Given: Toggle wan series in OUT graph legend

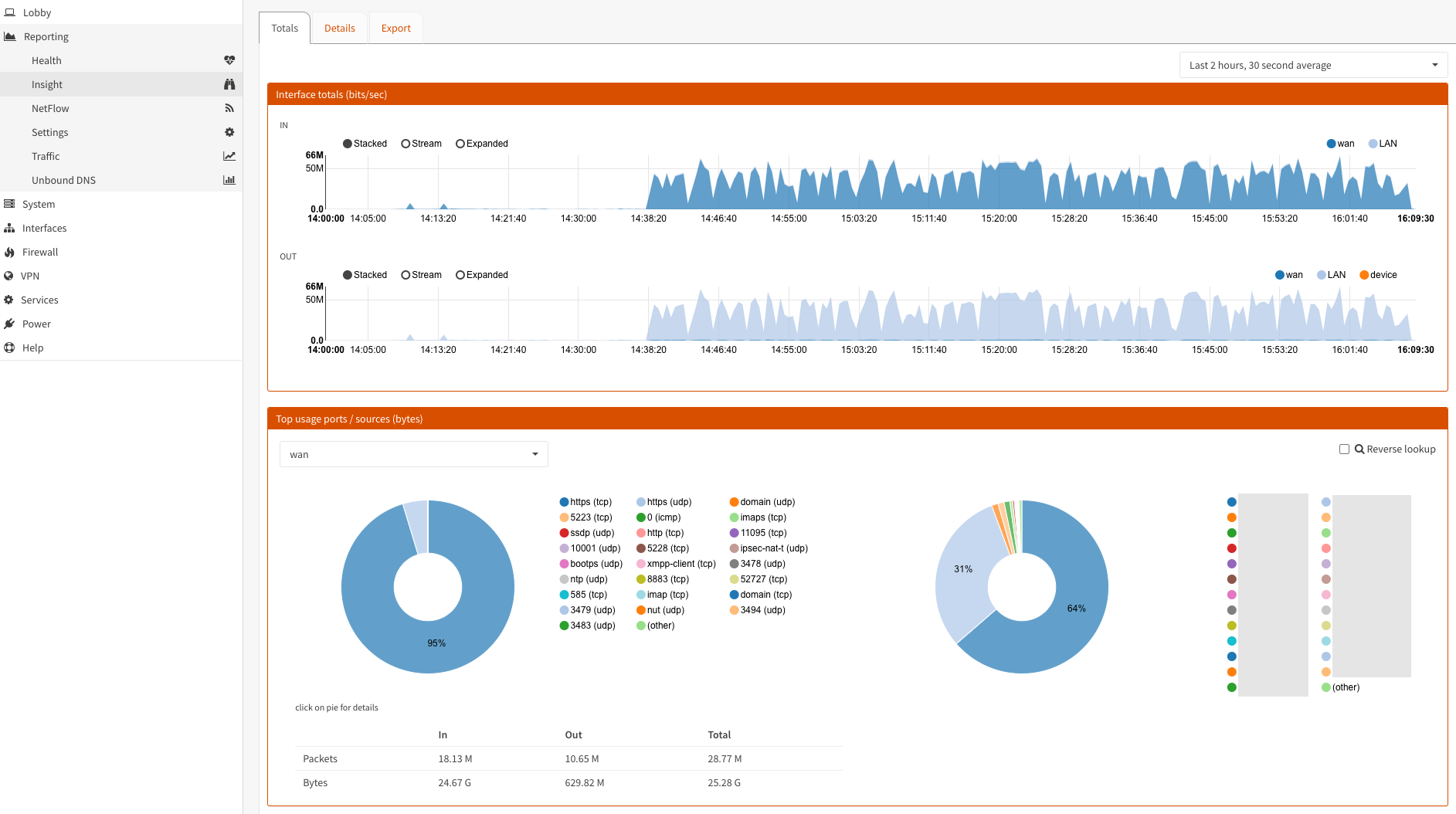Looking at the screenshot, I should pos(1289,275).
